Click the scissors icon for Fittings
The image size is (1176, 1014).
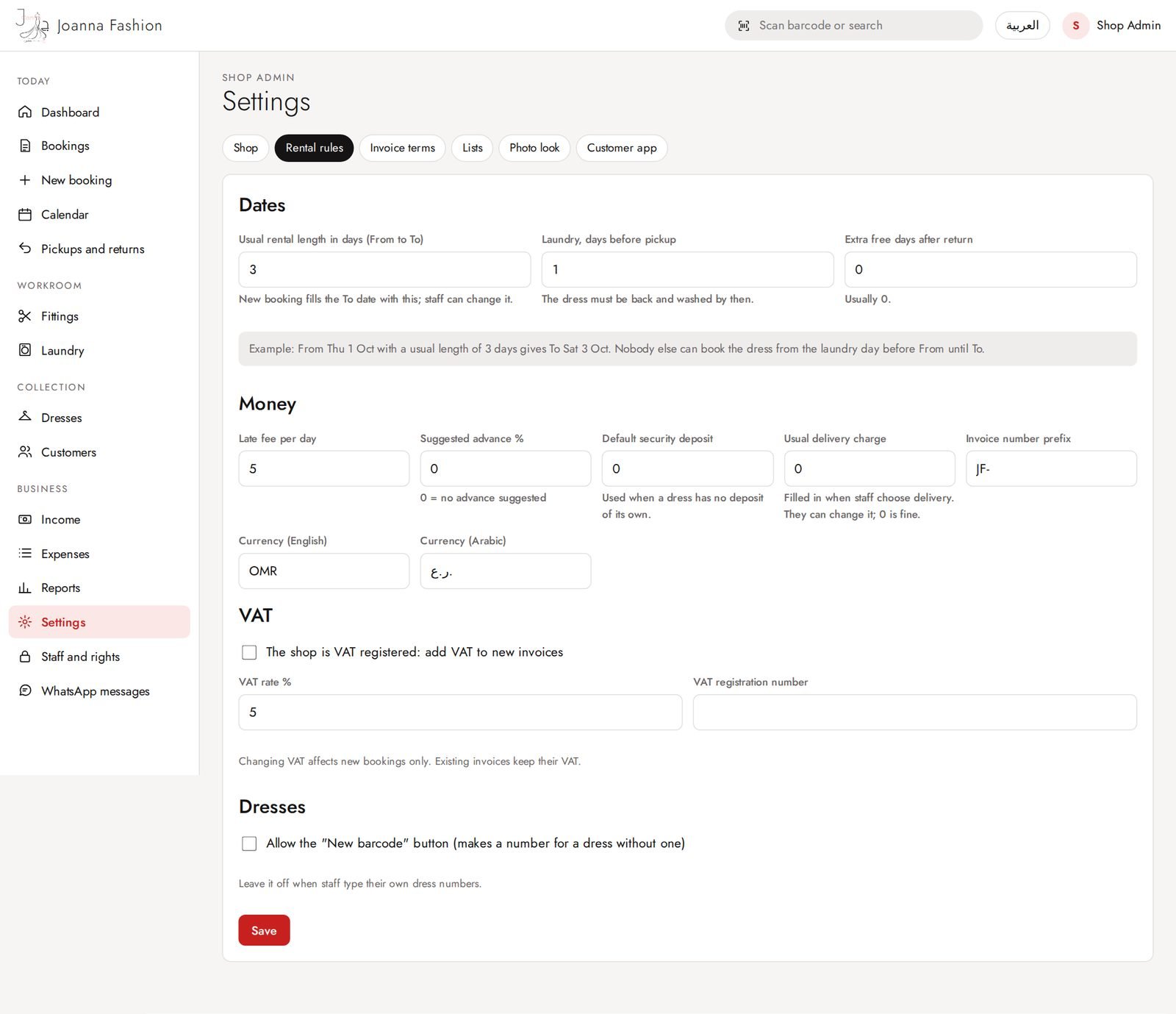tap(25, 316)
